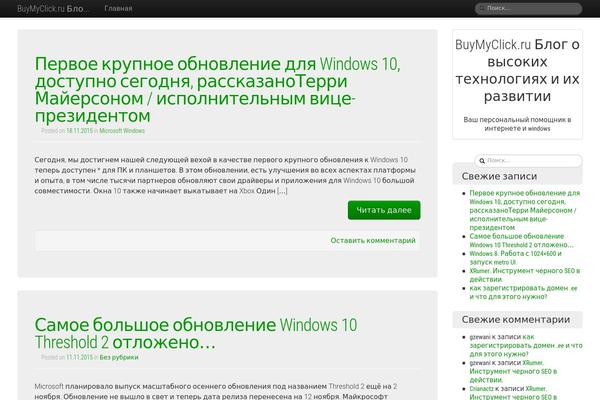
Task: Open the 11.11.2015 date link
Action: click(80, 357)
